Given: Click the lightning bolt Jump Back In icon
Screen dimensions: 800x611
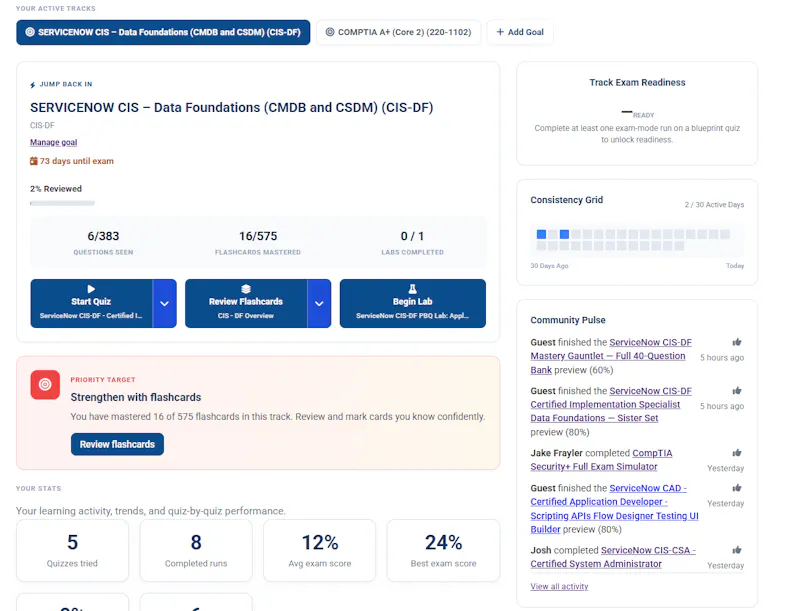Looking at the screenshot, I should [x=33, y=85].
